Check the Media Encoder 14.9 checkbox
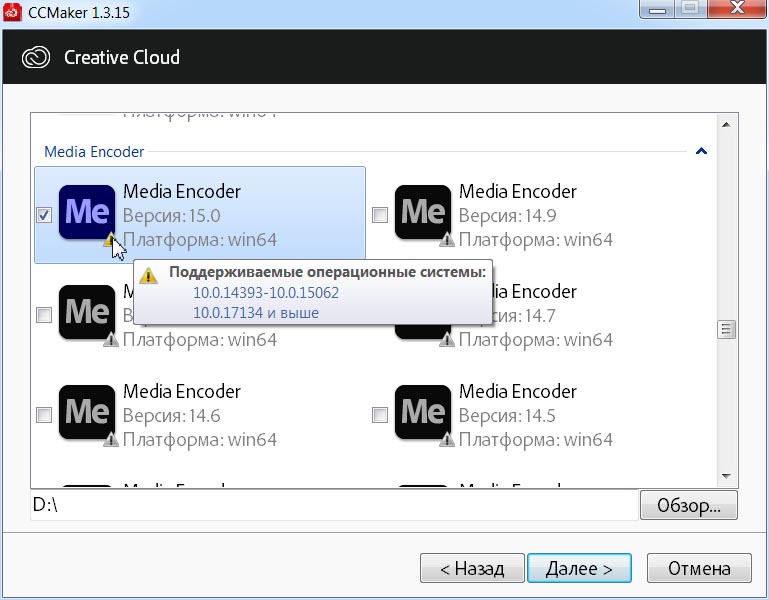 coord(380,215)
